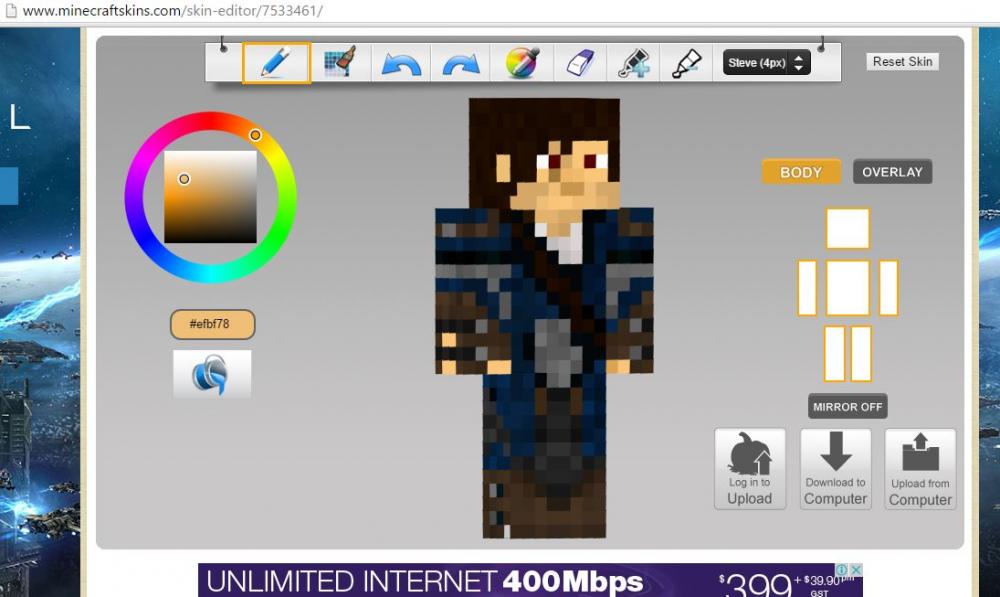
Task: Click the browser address bar URL
Action: tap(173, 11)
